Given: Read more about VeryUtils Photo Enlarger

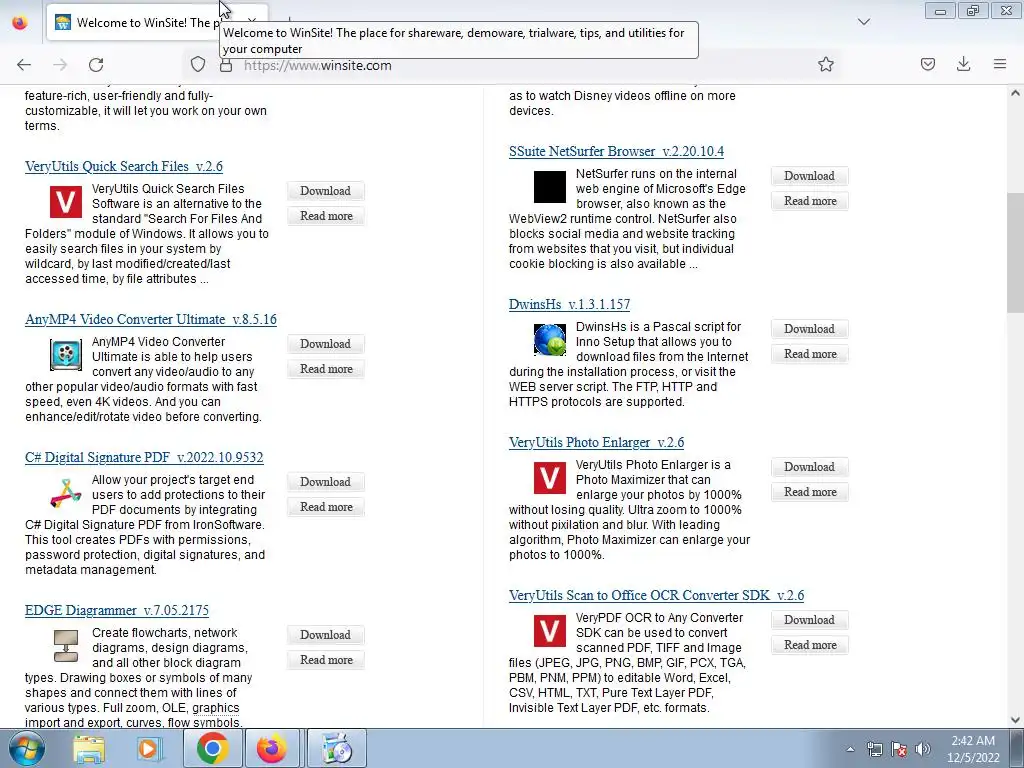Looking at the screenshot, I should click(x=810, y=491).
